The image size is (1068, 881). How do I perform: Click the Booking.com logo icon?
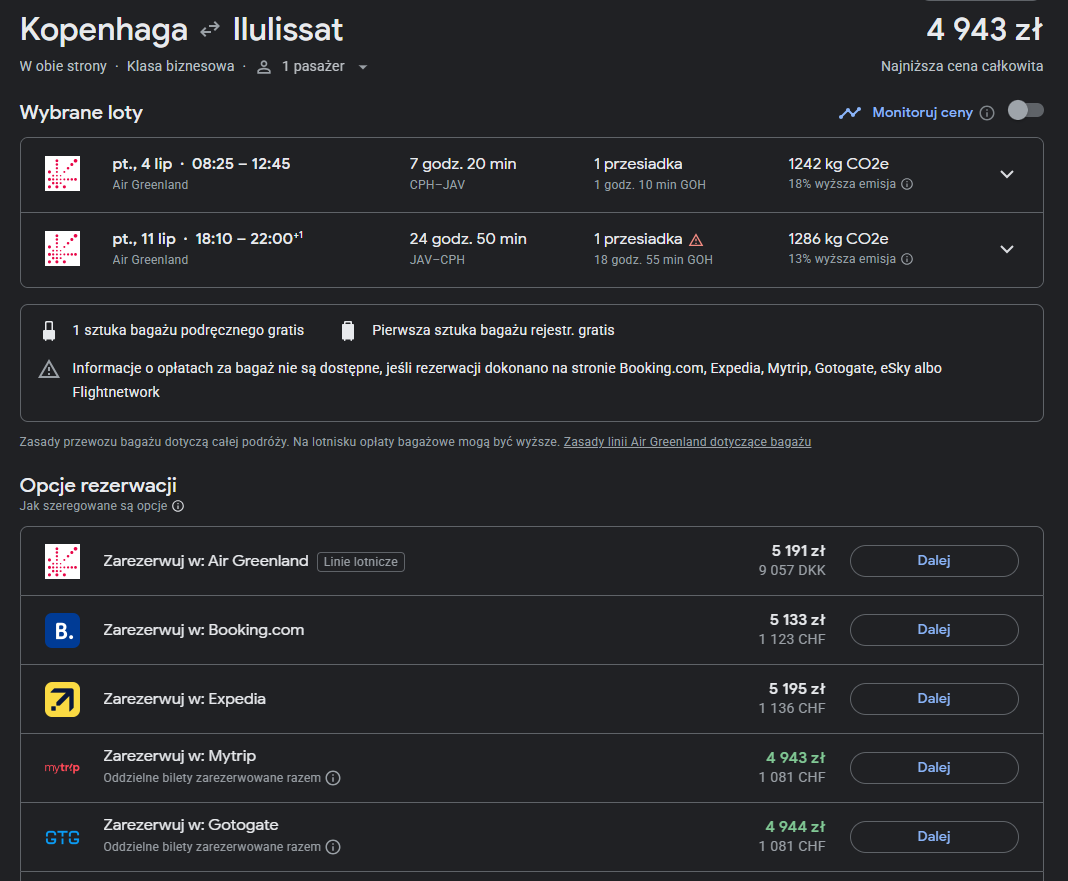click(62, 630)
